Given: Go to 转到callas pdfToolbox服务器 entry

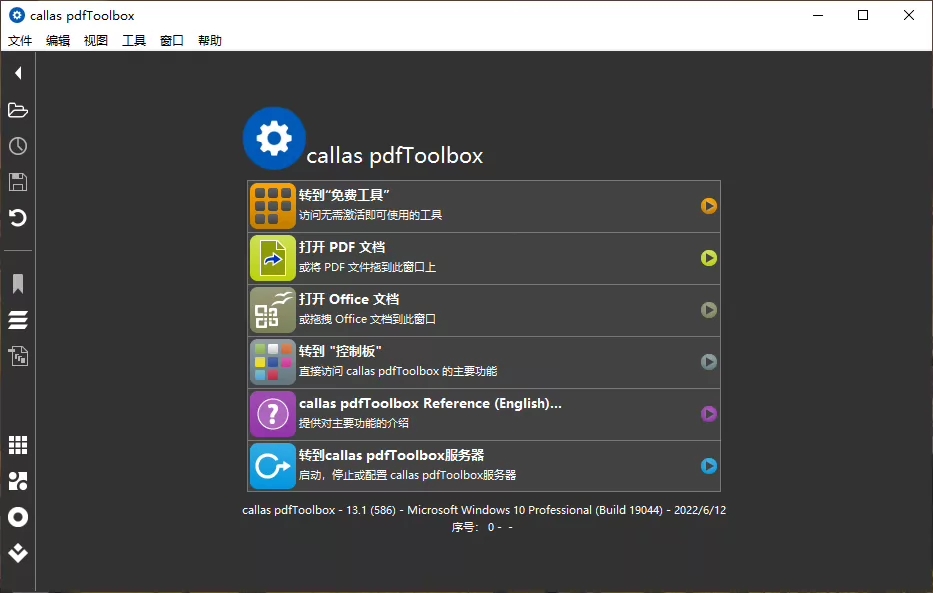Looking at the screenshot, I should [484, 466].
